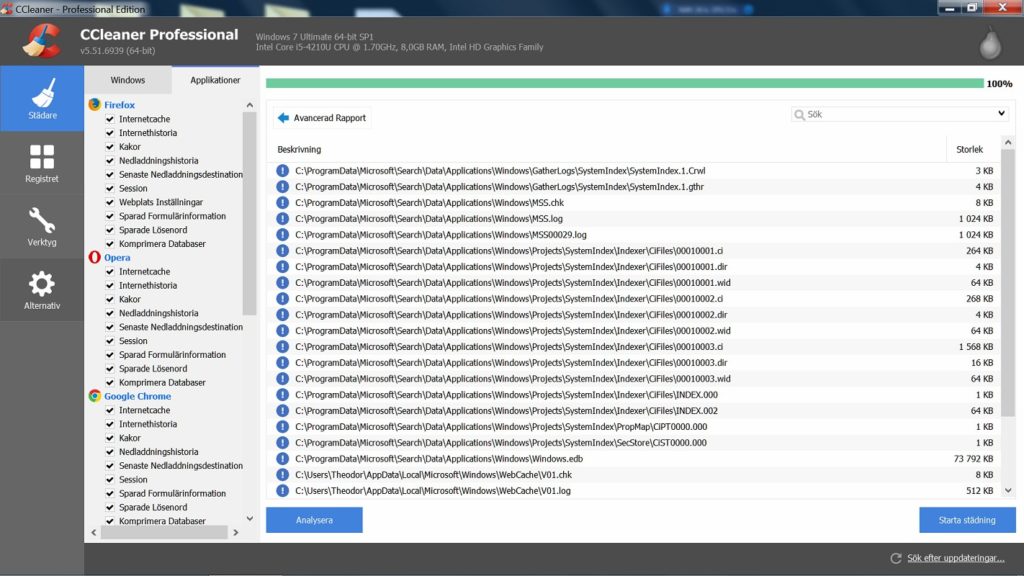The width and height of the screenshot is (1024, 576).
Task: Click the 73 792 KB size value
Action: tap(973, 458)
